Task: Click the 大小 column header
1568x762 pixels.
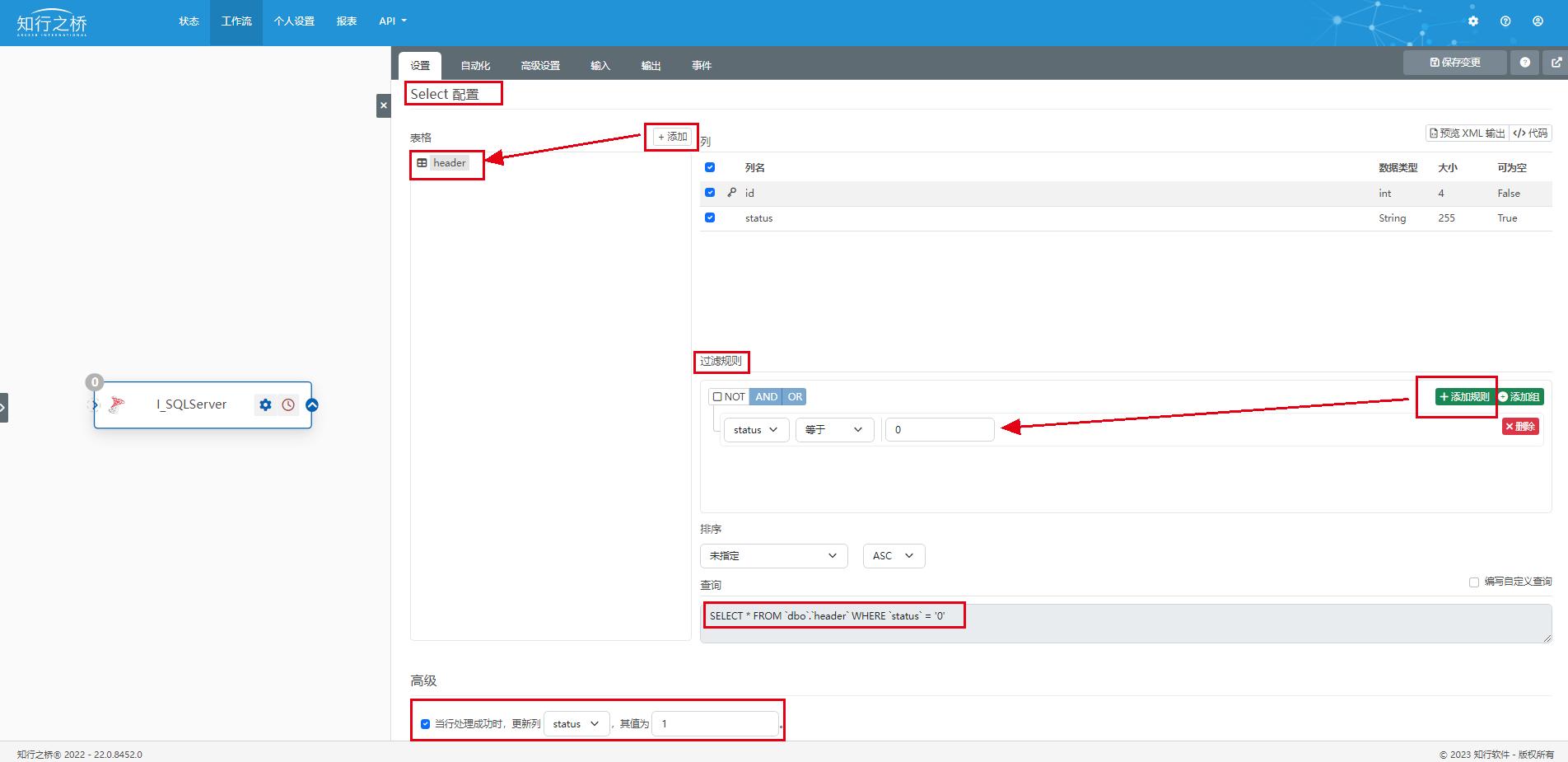Action: click(1448, 168)
